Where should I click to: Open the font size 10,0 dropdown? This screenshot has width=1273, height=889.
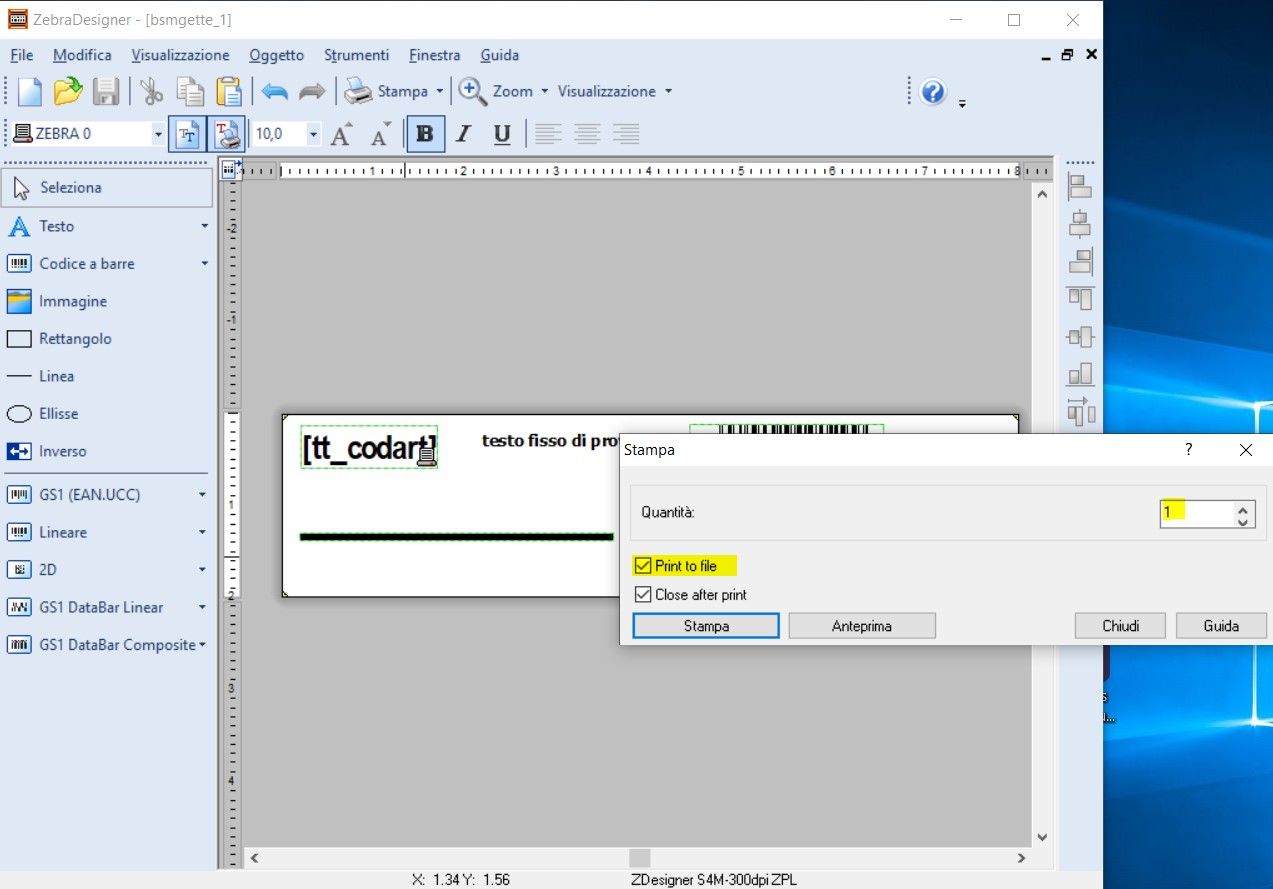click(313, 134)
